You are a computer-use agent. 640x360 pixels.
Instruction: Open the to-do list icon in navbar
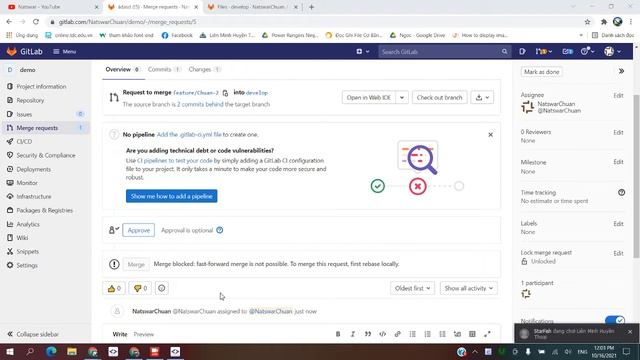[x=567, y=51]
